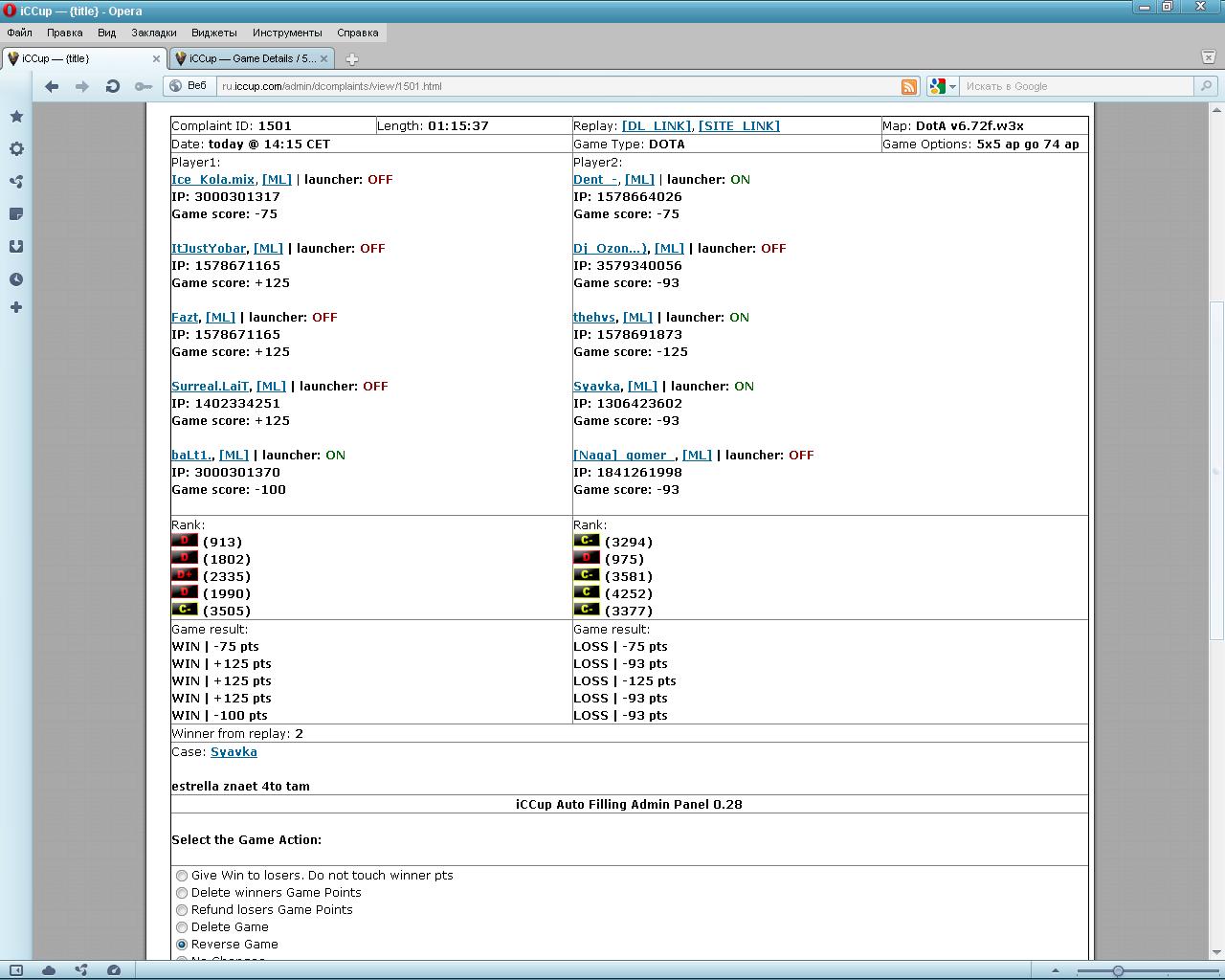Open player [Naga]_gomer_ profile link

624,456
